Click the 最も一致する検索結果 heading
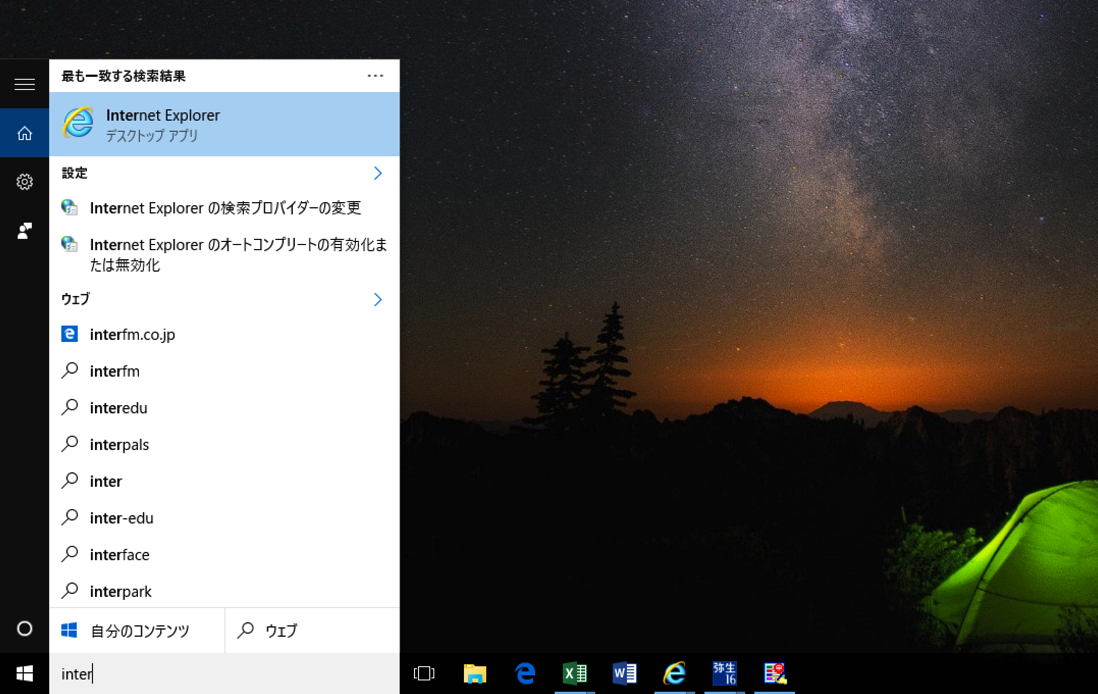The image size is (1098, 694). click(123, 76)
